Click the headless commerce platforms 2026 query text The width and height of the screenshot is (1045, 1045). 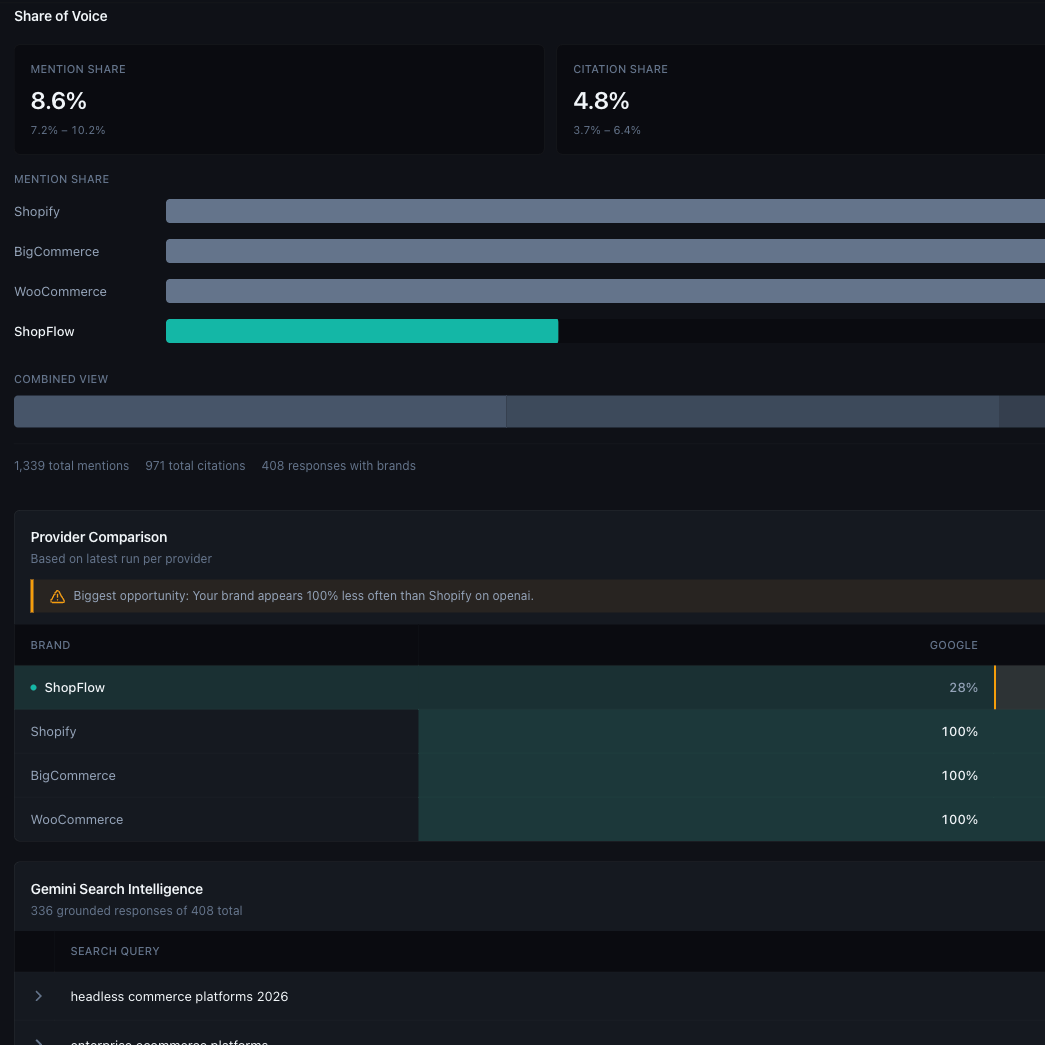[x=179, y=996]
